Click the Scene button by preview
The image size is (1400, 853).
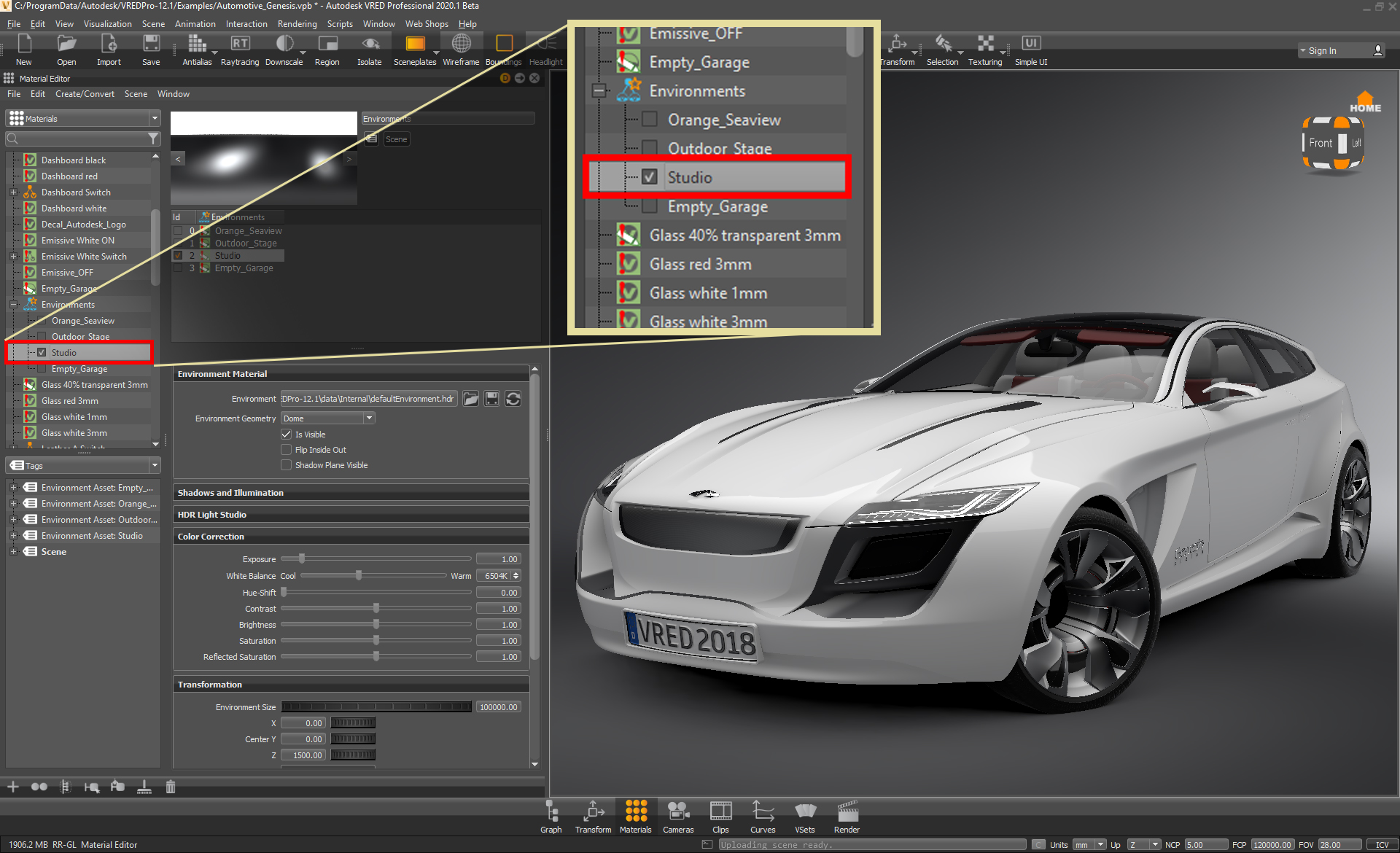click(x=397, y=139)
